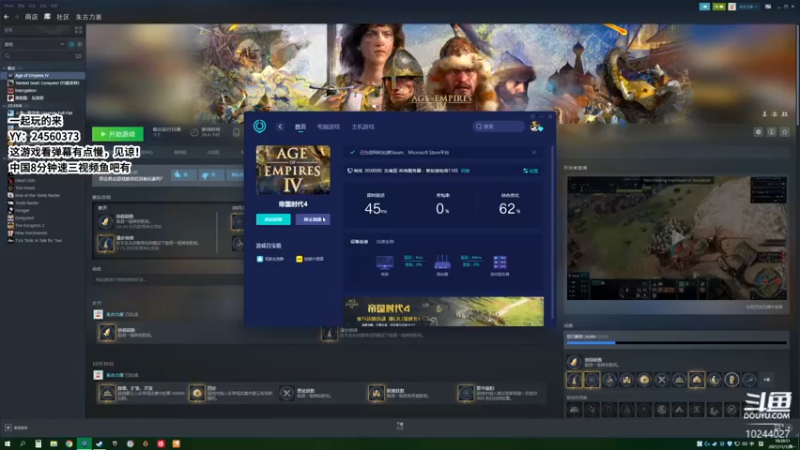Click the gold-framed house achievement icon
Viewport: 800px width, 450px height.
click(x=696, y=379)
